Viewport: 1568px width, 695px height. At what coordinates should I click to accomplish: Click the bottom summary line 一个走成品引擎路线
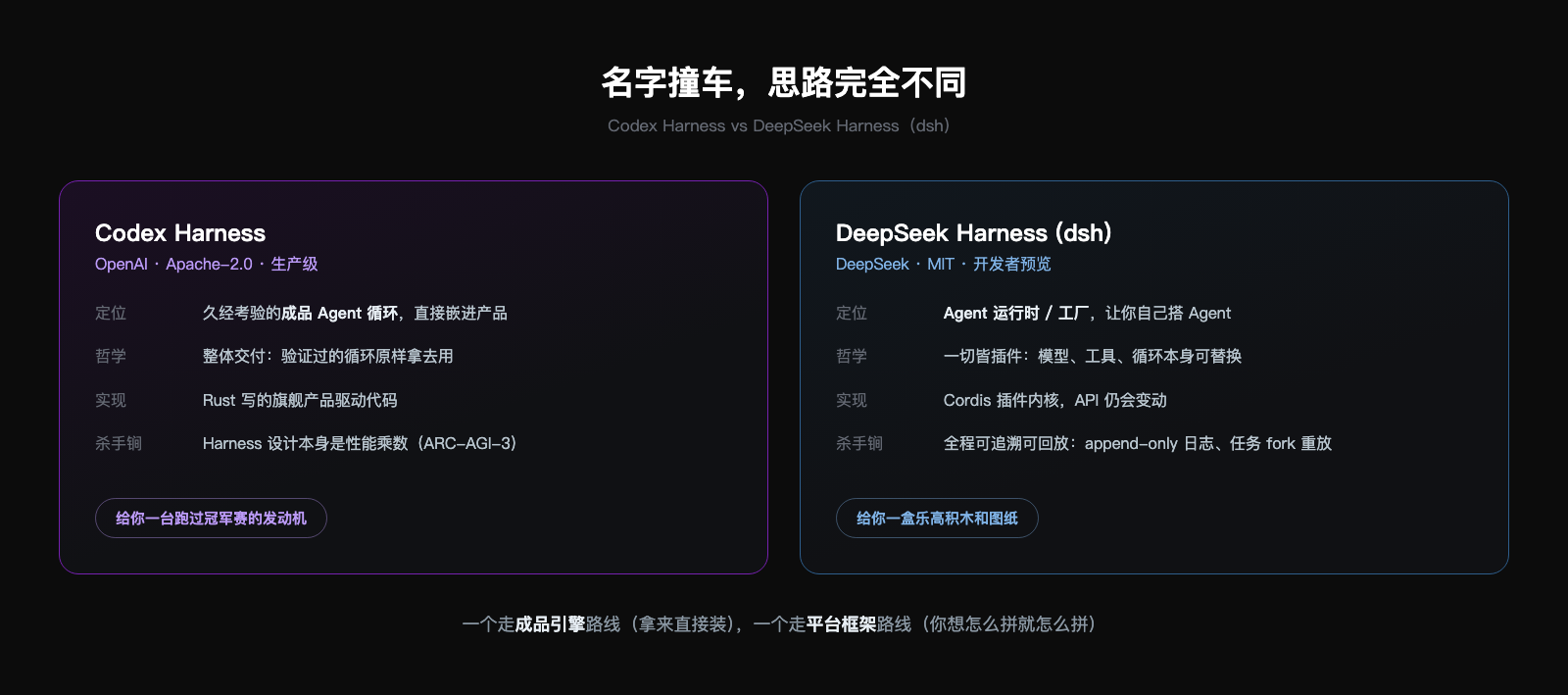tap(779, 623)
